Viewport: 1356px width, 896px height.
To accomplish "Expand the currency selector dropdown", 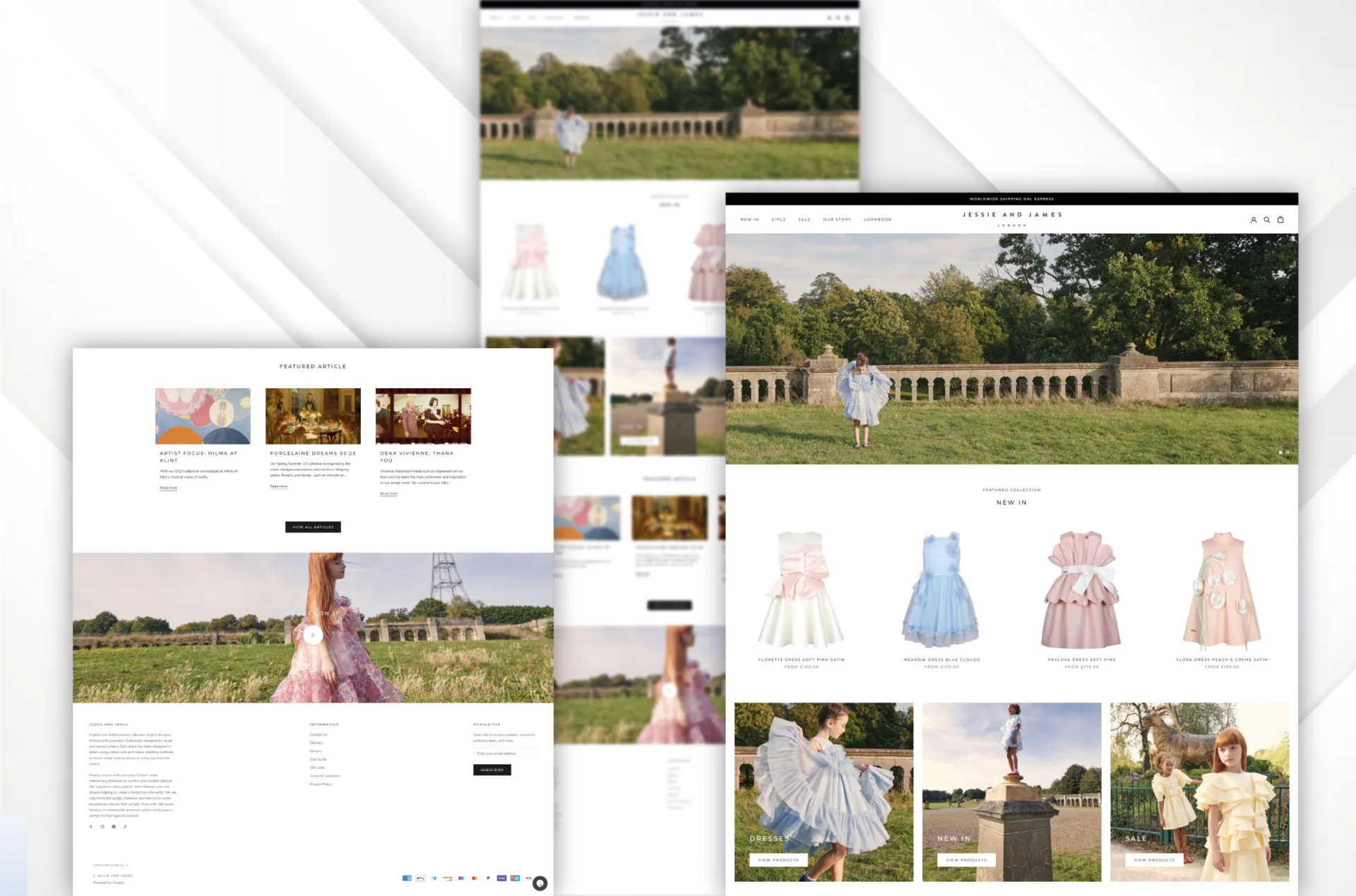I will (110, 865).
